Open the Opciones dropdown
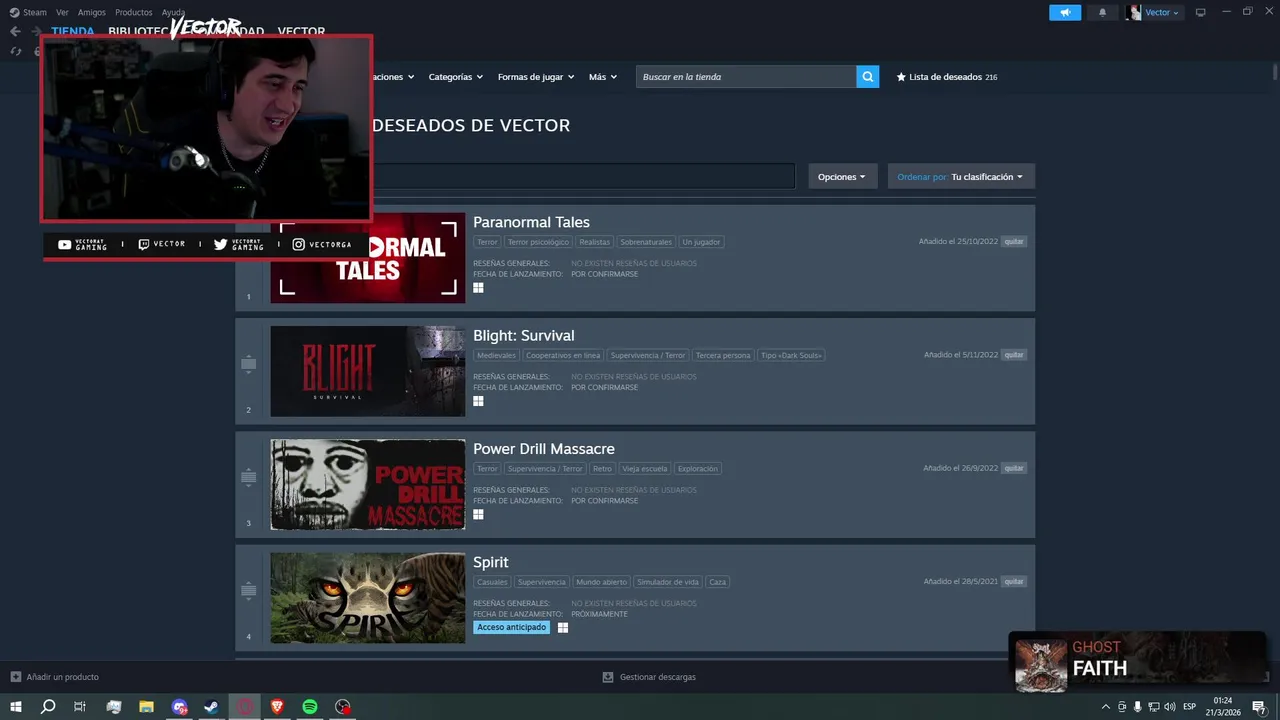Screen dimensions: 1280x720 point(842,177)
